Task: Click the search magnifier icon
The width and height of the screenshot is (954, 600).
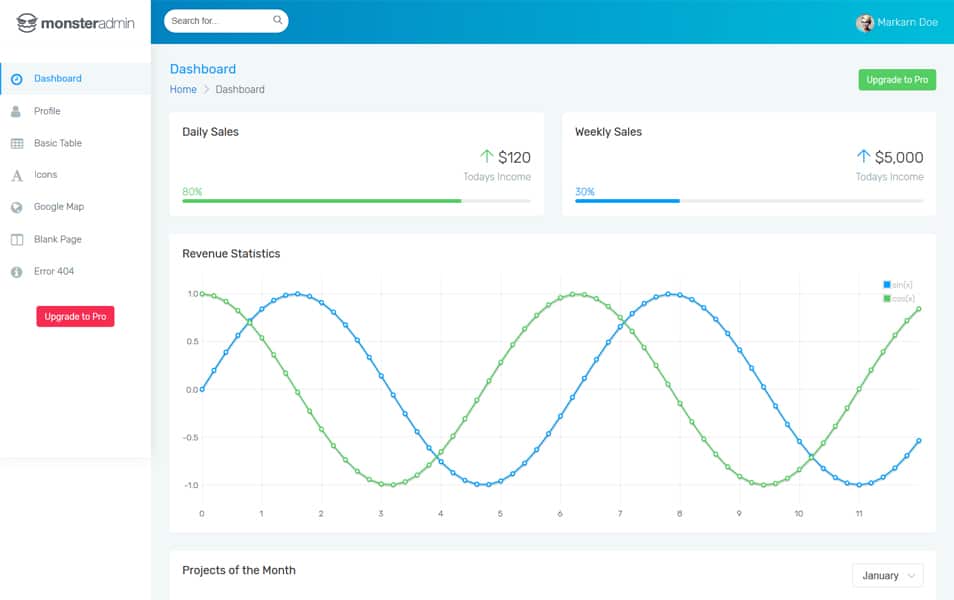Action: pos(277,19)
